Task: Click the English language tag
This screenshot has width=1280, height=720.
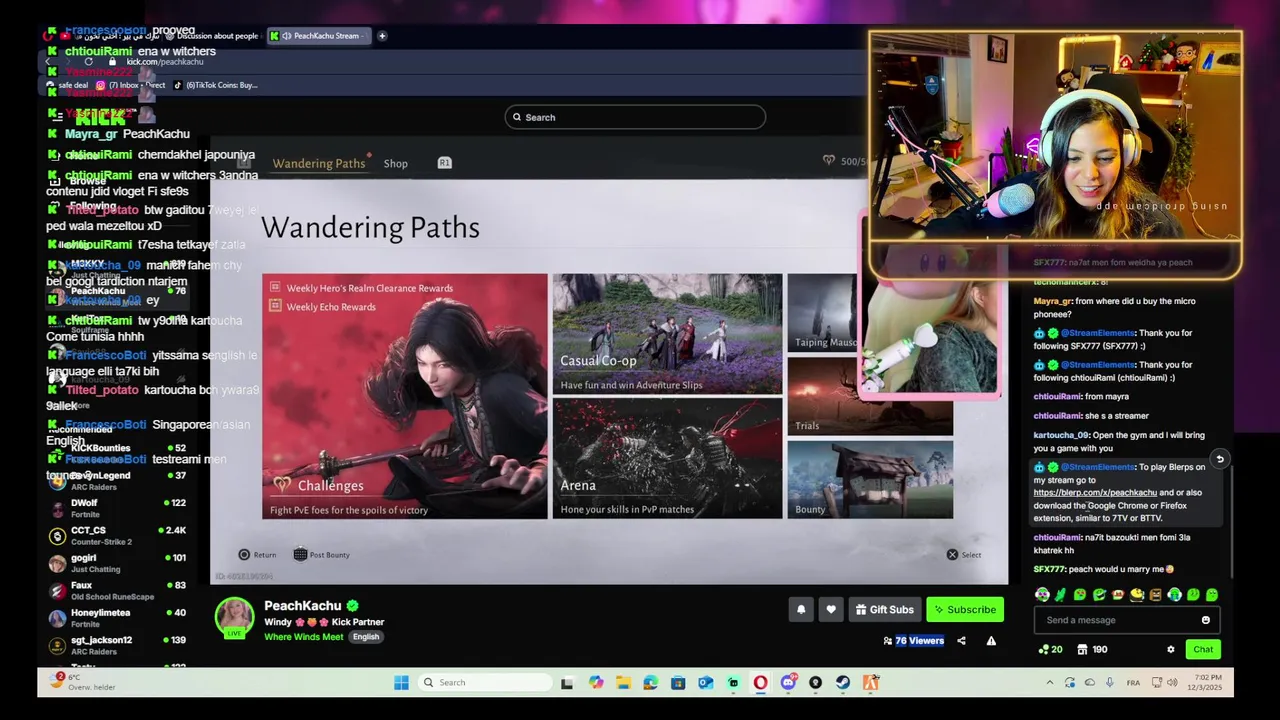Action: [366, 637]
